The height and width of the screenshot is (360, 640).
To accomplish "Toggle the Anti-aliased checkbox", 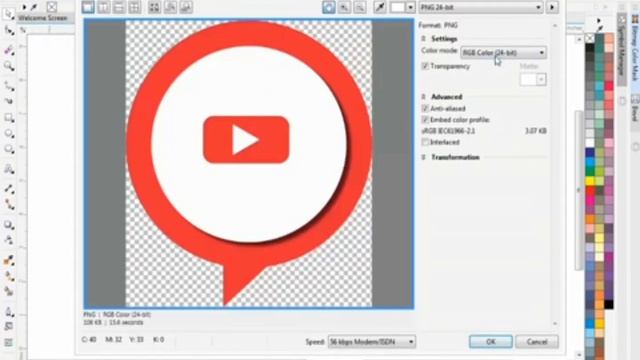I will [x=425, y=109].
